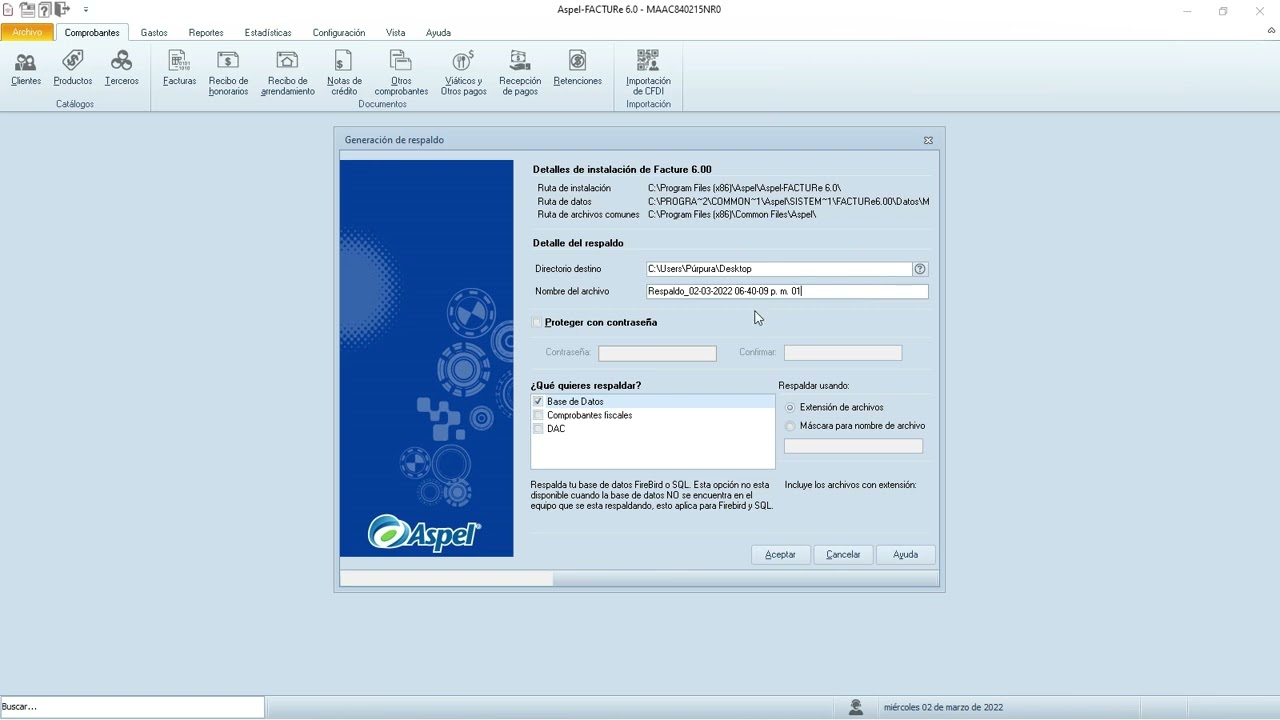
Task: Open Recibo de honorarios
Action: click(228, 73)
